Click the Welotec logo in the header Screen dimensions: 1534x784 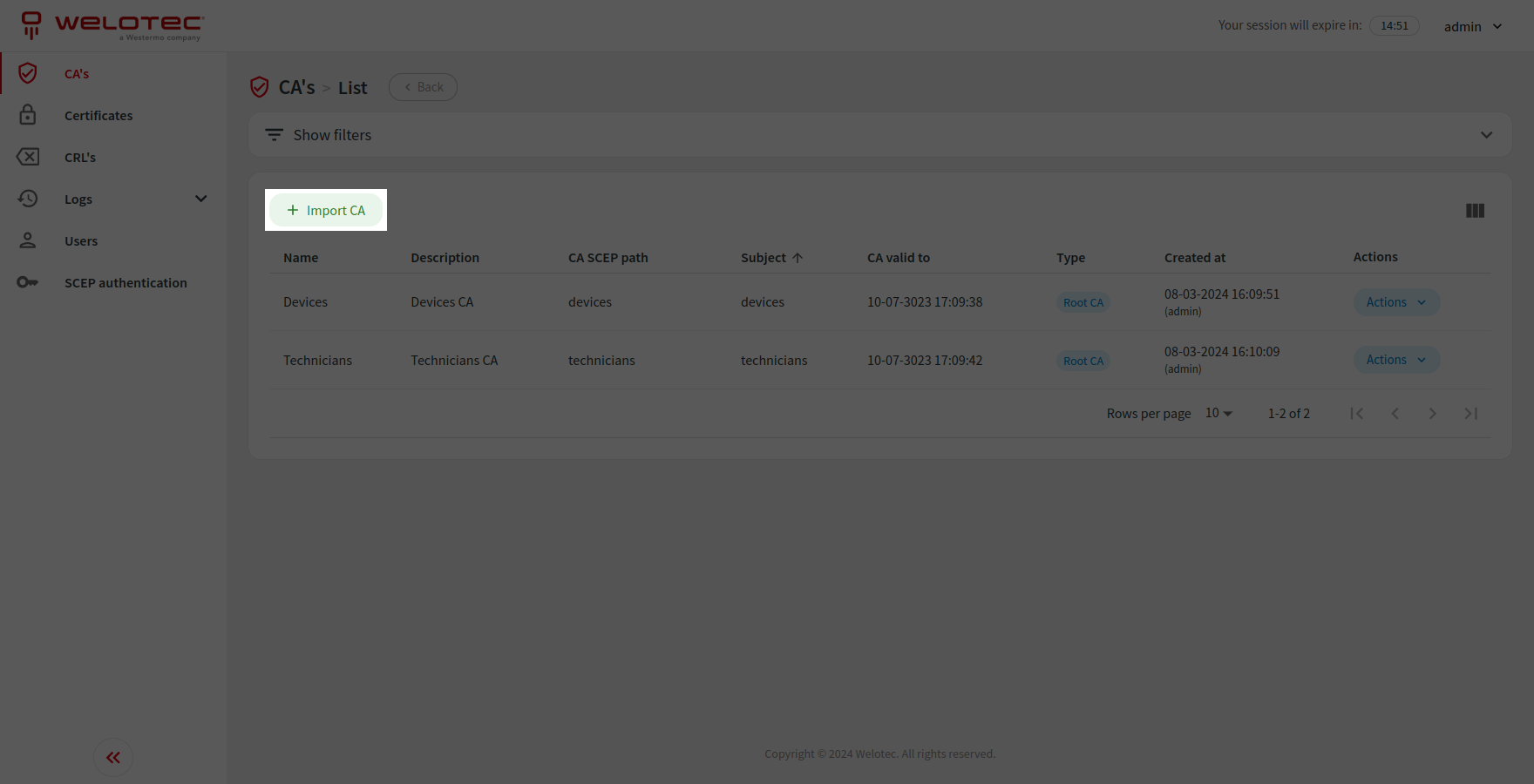[112, 25]
